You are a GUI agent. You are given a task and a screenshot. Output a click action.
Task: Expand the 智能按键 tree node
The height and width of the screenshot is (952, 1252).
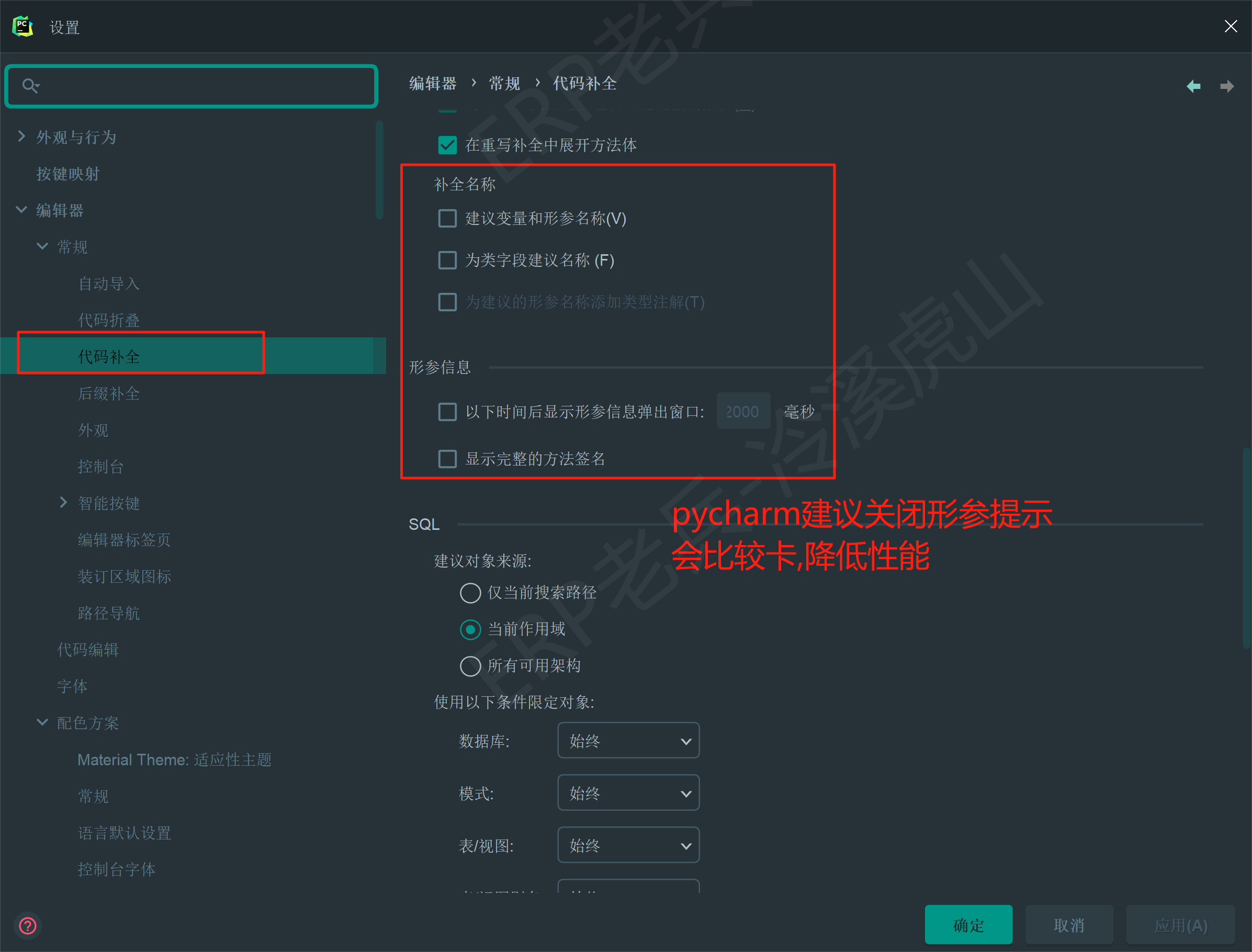(x=63, y=503)
